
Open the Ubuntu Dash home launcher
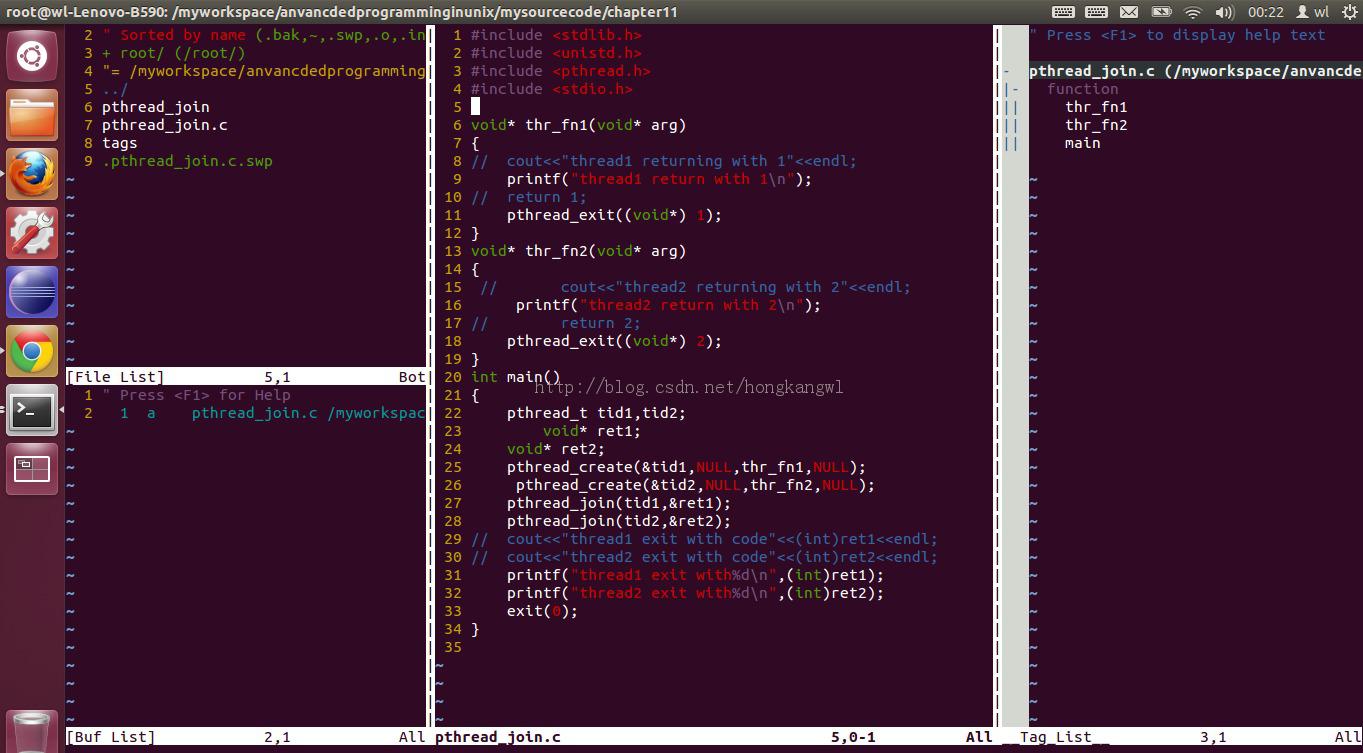pyautogui.click(x=32, y=56)
